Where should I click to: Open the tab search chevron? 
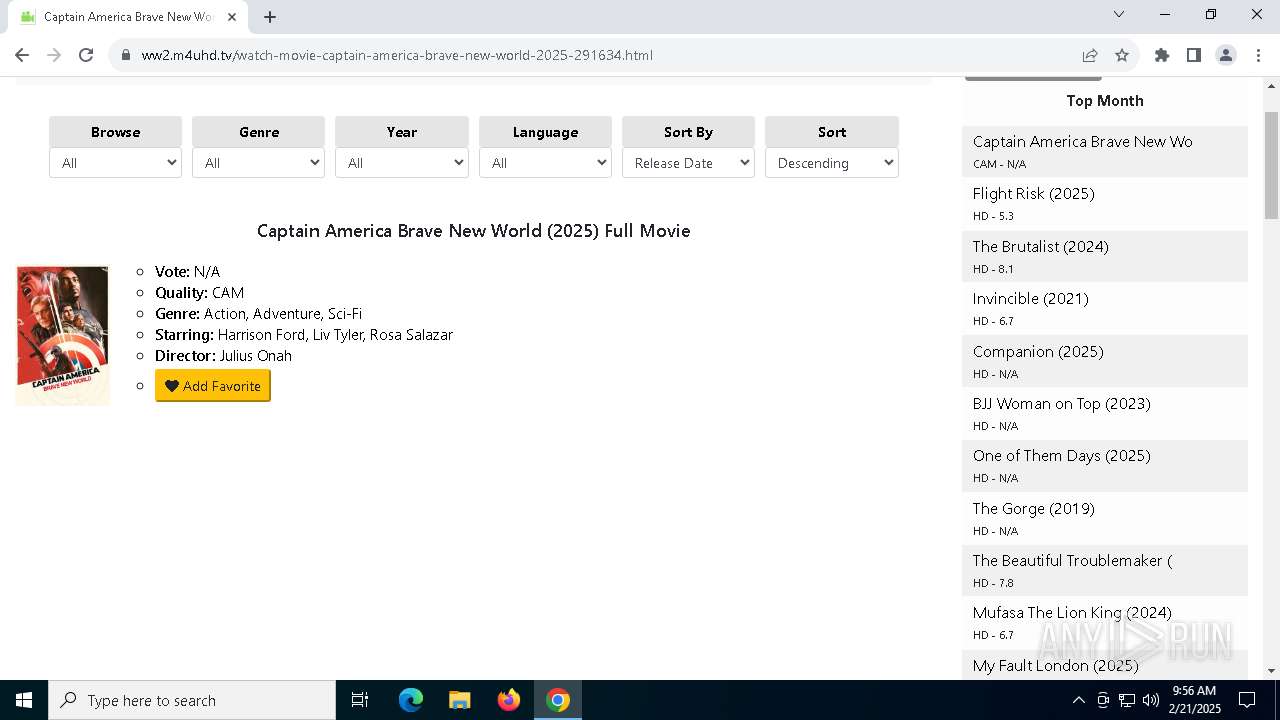[x=1119, y=15]
